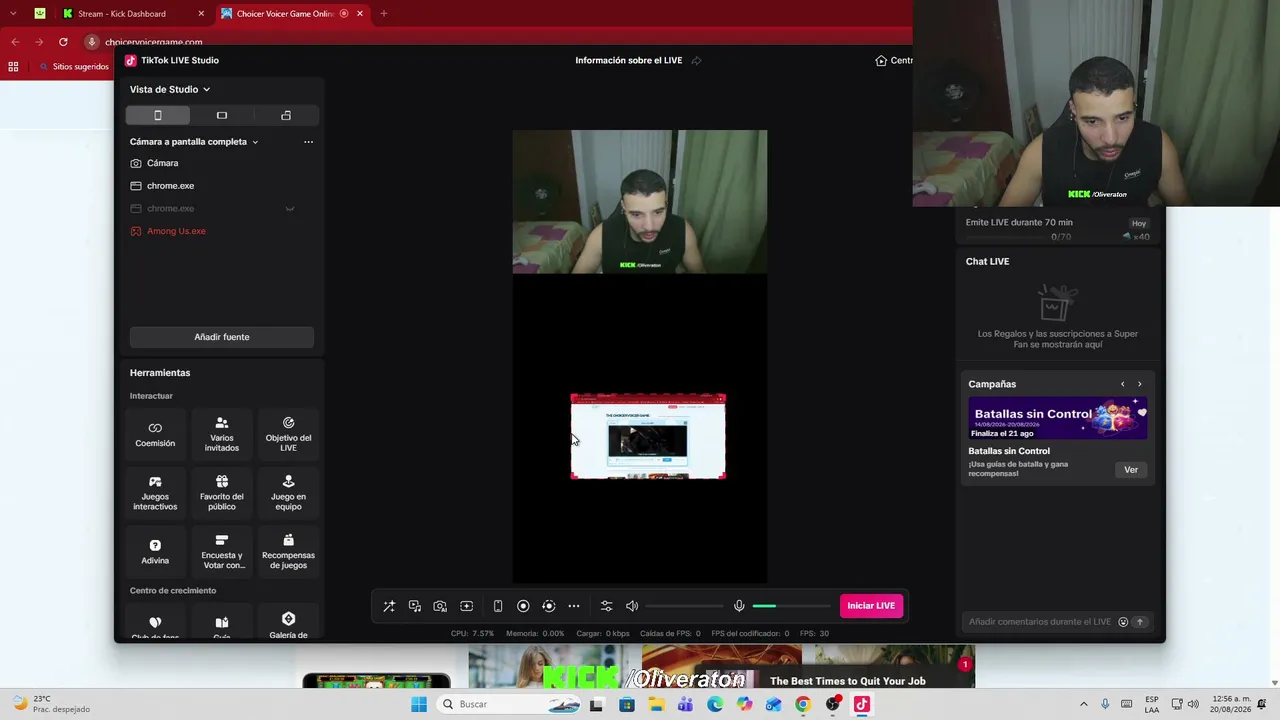Open the Favorito del público tool
This screenshot has width=1280, height=720.
tap(222, 494)
